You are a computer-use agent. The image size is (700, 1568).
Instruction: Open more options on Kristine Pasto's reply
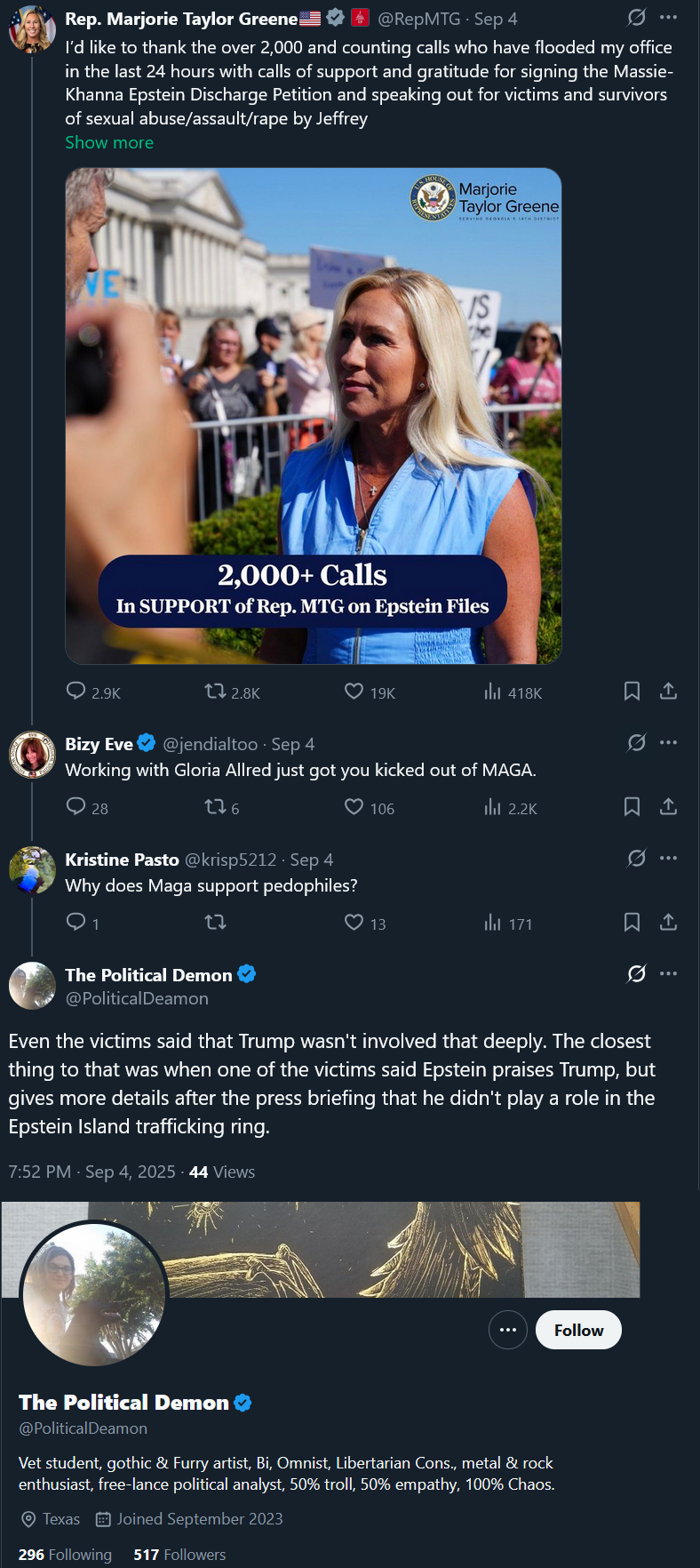coord(669,859)
